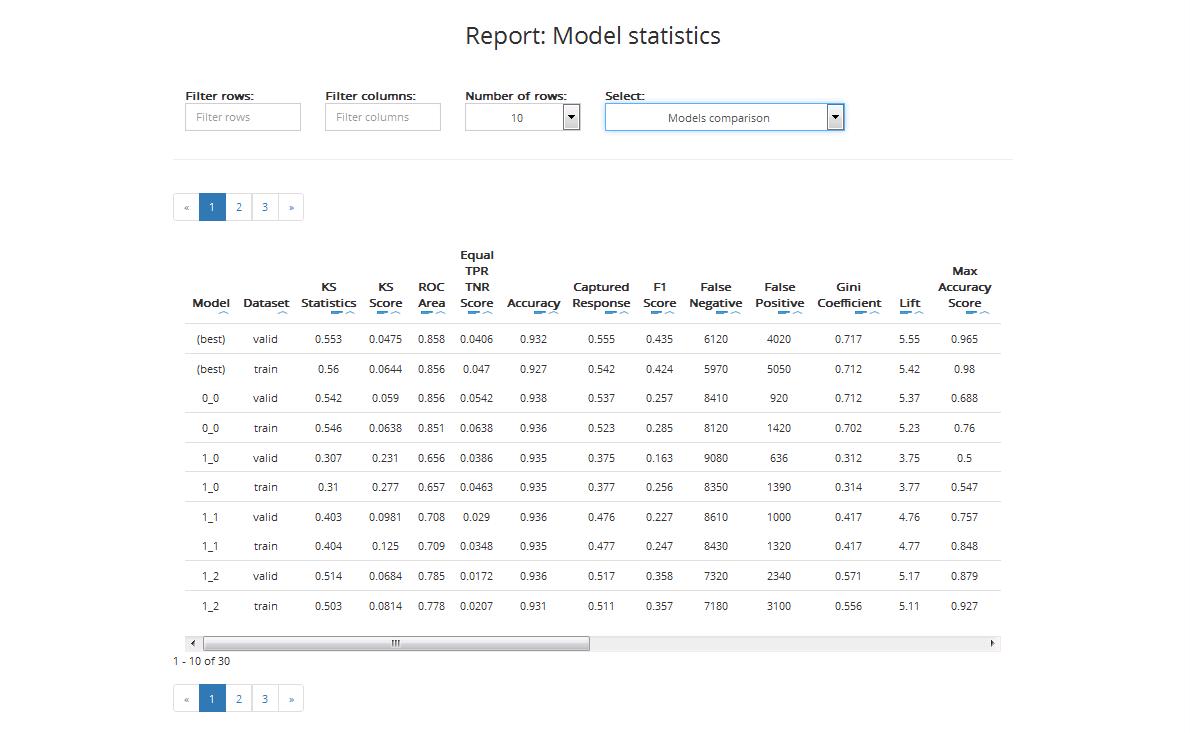
Task: Sort the Accuracy column with its arrow
Action: [x=553, y=314]
